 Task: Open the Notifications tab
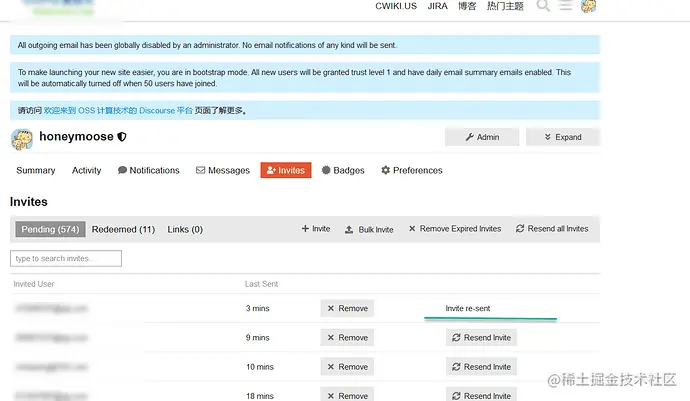149,170
